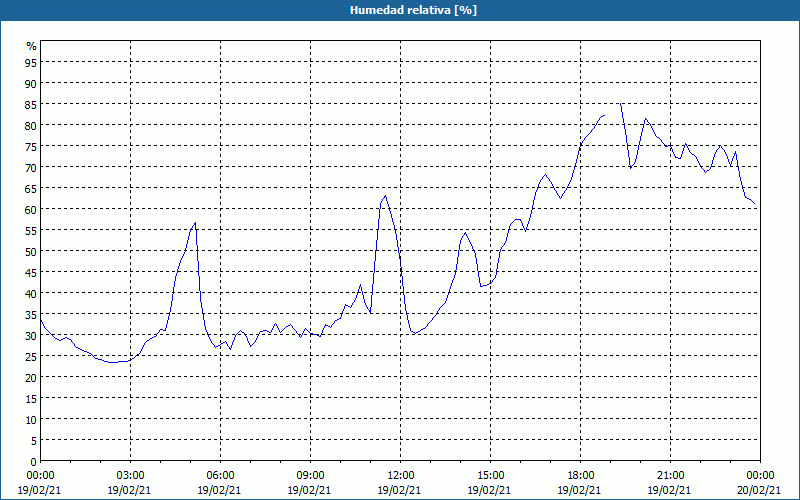Click the "Humedad relativa [%]" chart title

pos(413,10)
